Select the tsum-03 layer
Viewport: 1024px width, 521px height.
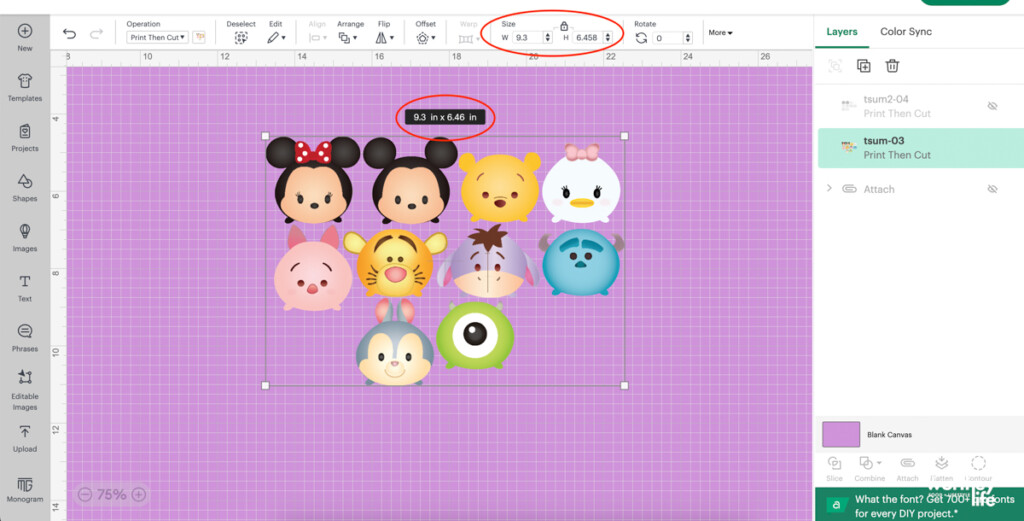point(921,148)
